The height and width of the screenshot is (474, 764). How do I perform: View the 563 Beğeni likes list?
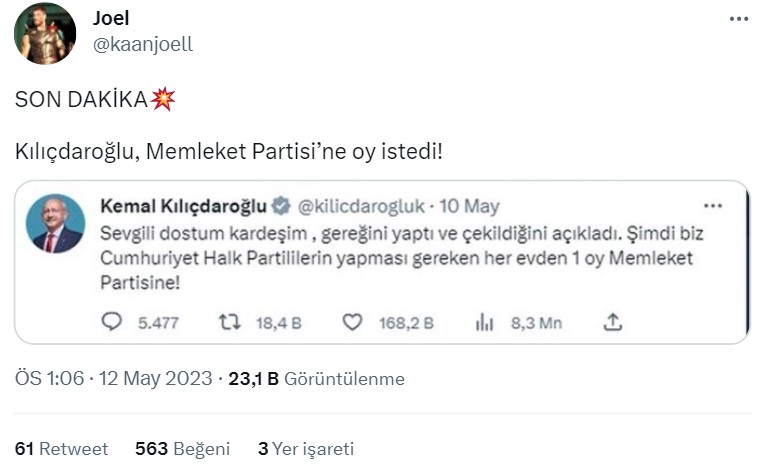coord(182,449)
